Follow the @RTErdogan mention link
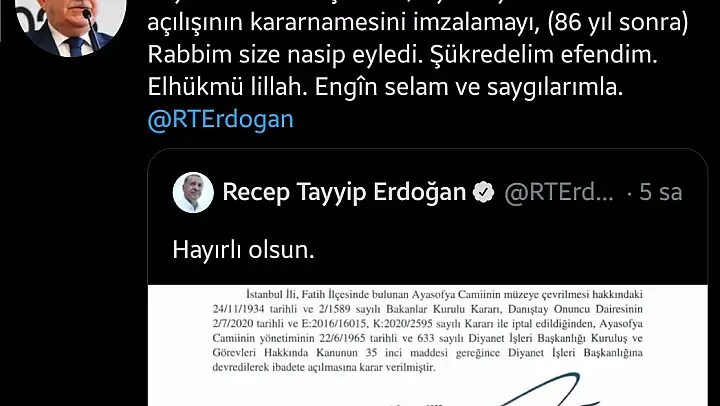This screenshot has height=406, width=720. [x=220, y=119]
